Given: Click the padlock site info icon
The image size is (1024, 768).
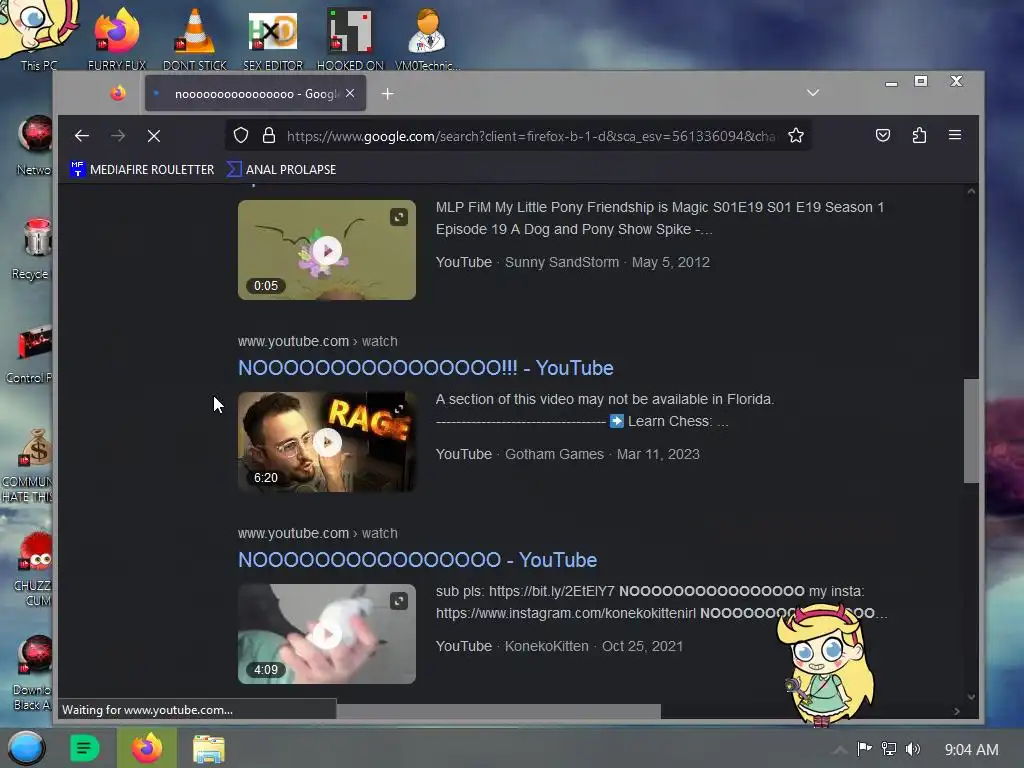Looking at the screenshot, I should (x=268, y=135).
